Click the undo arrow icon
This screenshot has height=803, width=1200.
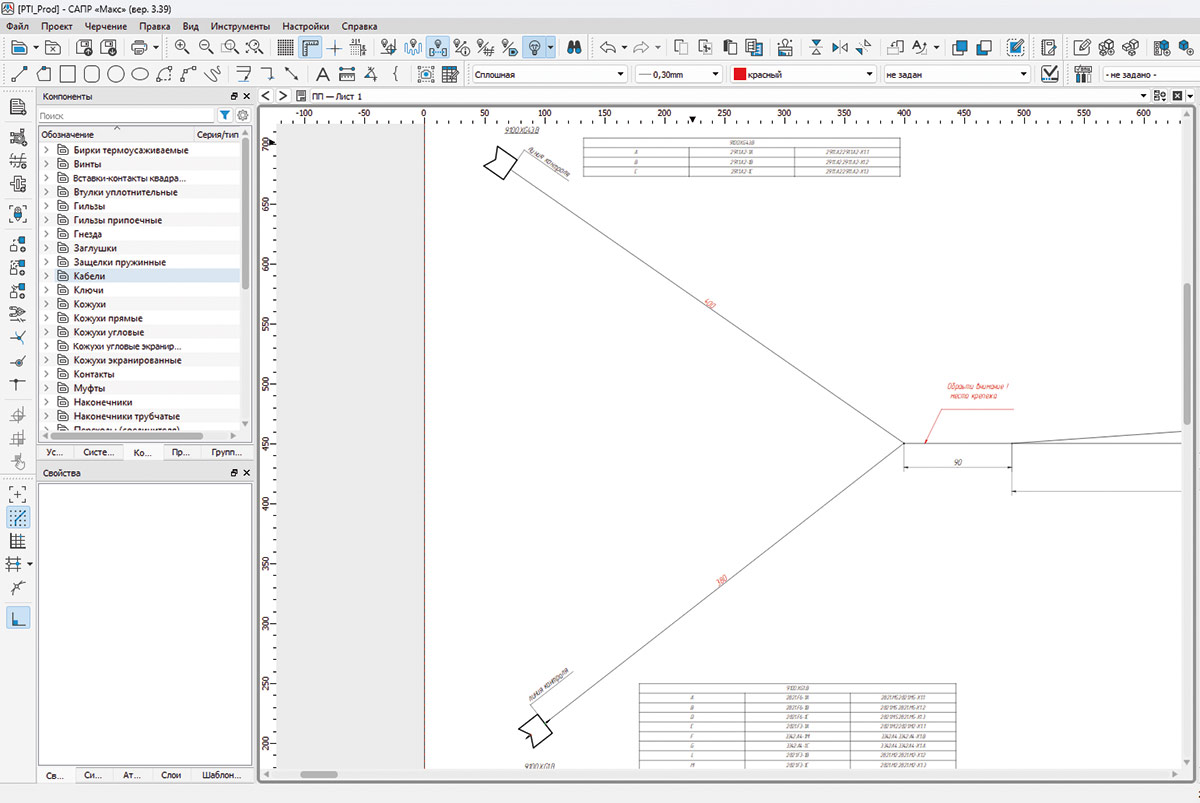[606, 47]
